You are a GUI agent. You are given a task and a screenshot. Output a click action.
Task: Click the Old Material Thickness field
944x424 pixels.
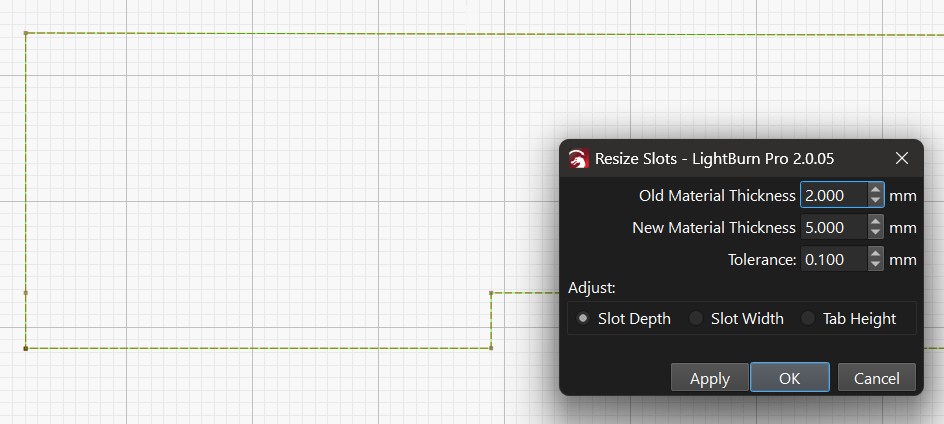coord(833,196)
